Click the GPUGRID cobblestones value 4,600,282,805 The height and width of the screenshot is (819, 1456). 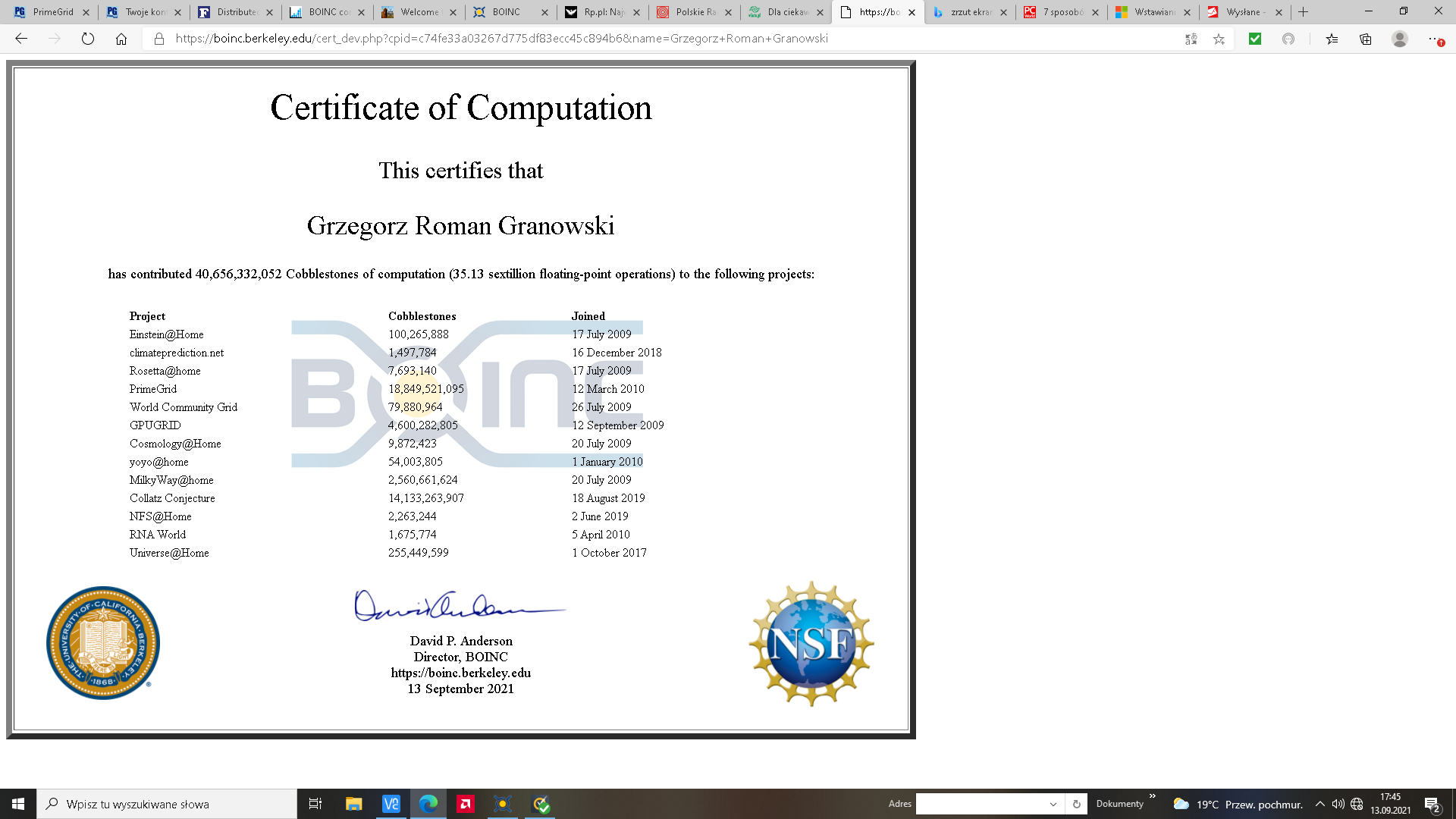(423, 425)
